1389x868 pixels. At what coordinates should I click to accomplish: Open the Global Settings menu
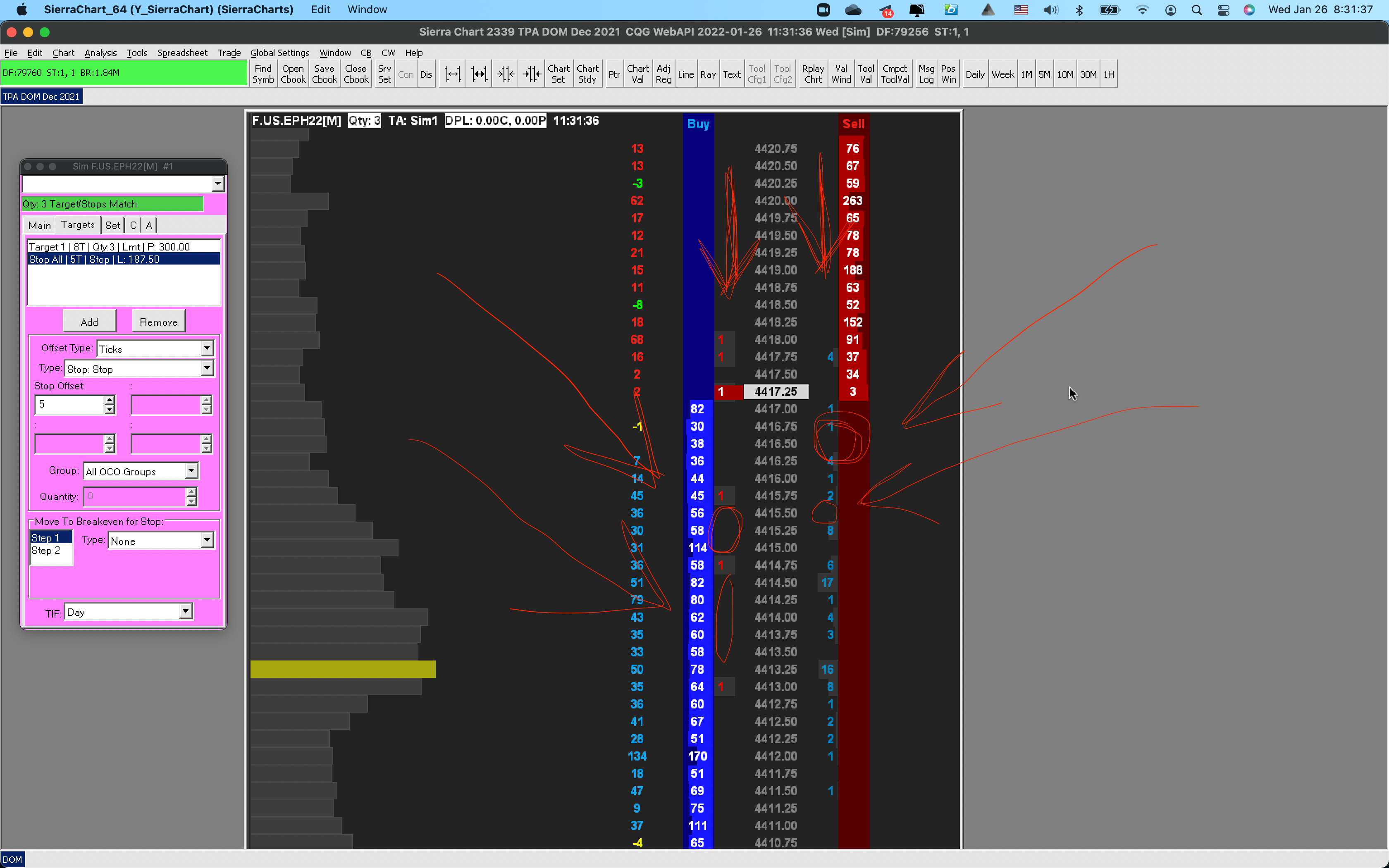click(279, 53)
